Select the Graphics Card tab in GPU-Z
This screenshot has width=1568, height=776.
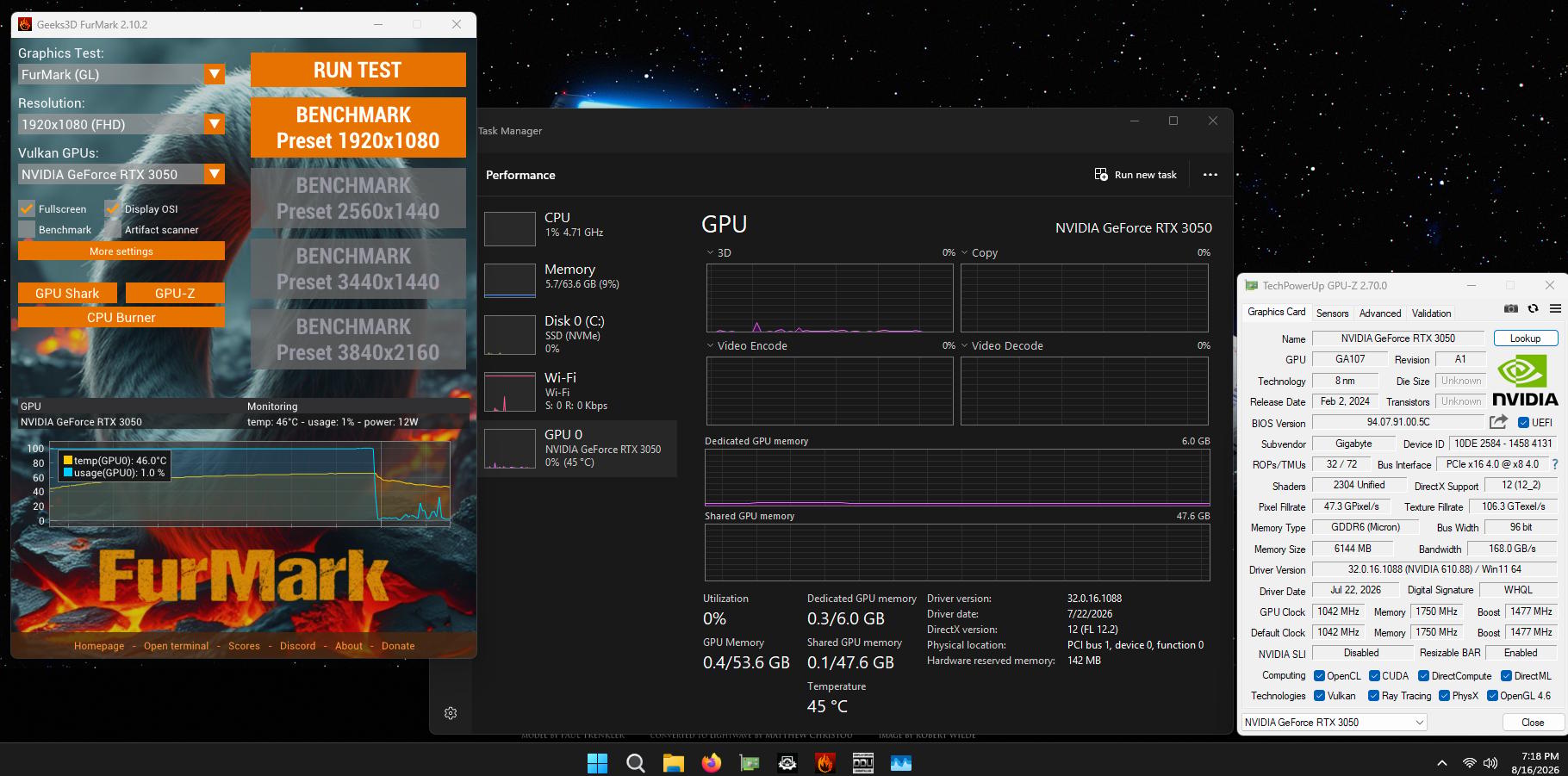tap(1276, 312)
